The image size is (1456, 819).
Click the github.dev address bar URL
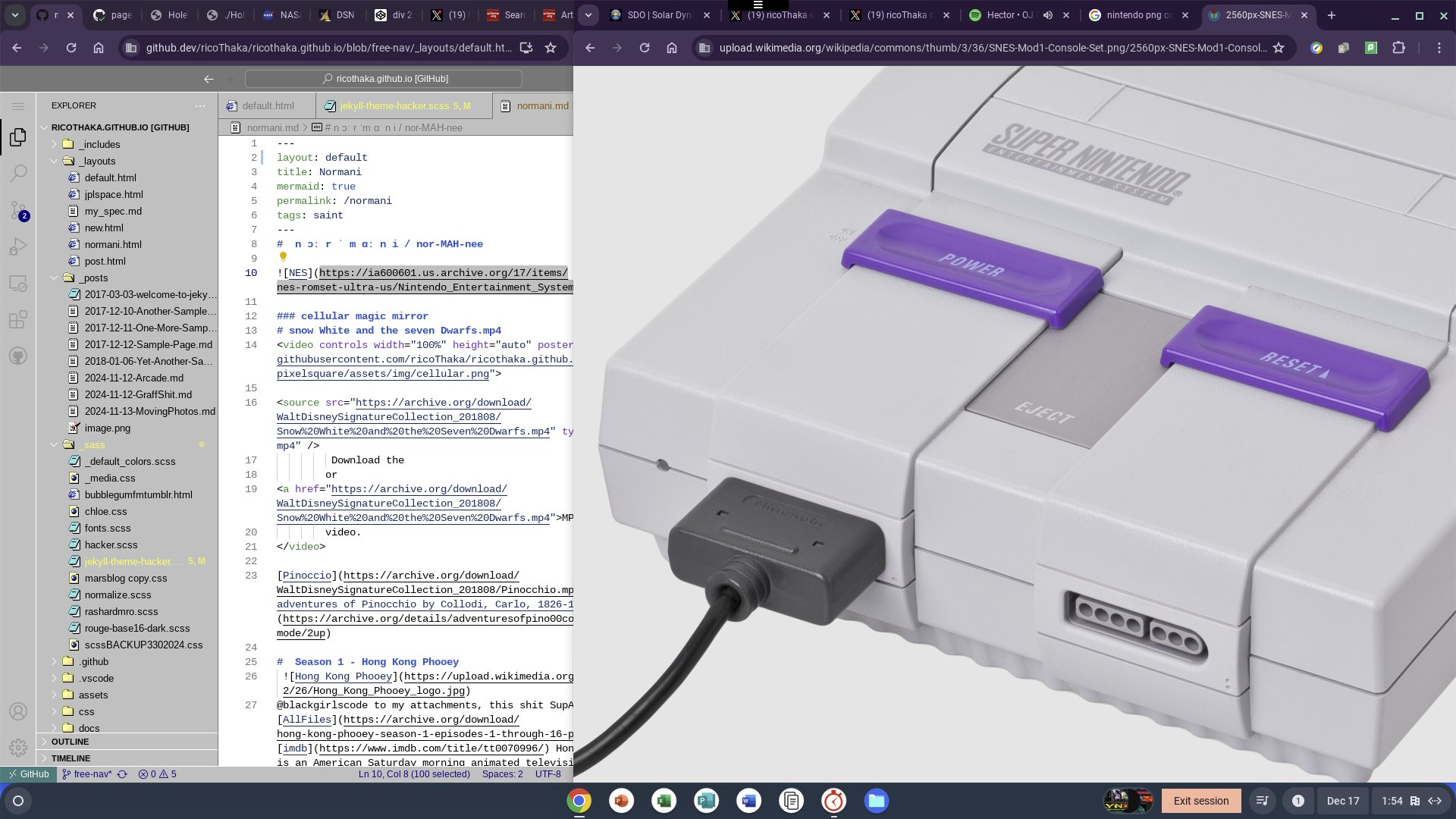[x=328, y=48]
